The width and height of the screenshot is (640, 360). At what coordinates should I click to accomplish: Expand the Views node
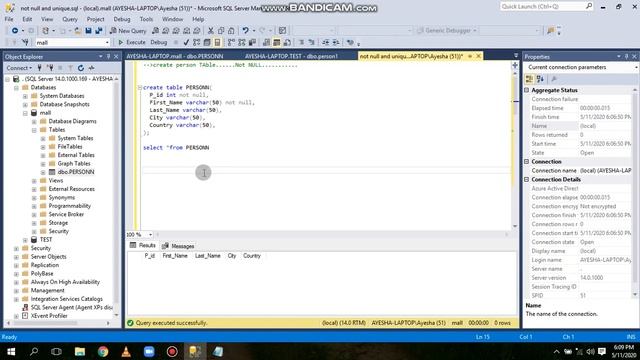pyautogui.click(x=34, y=181)
